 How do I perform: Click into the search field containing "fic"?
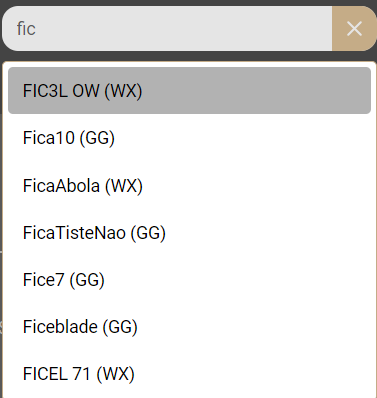167,29
